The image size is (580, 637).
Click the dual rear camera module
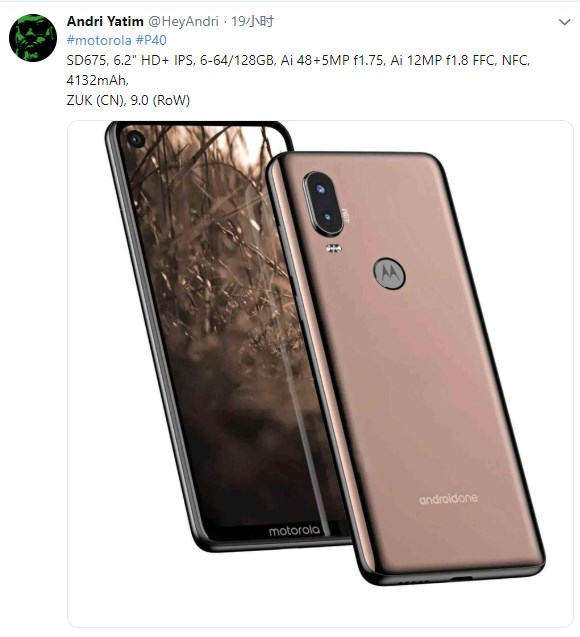[x=324, y=204]
